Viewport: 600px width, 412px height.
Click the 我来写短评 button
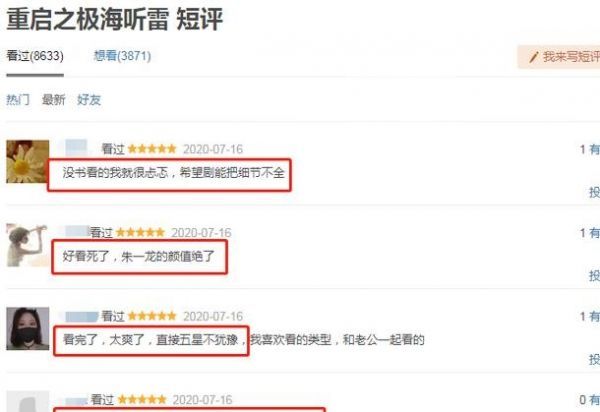tap(559, 57)
